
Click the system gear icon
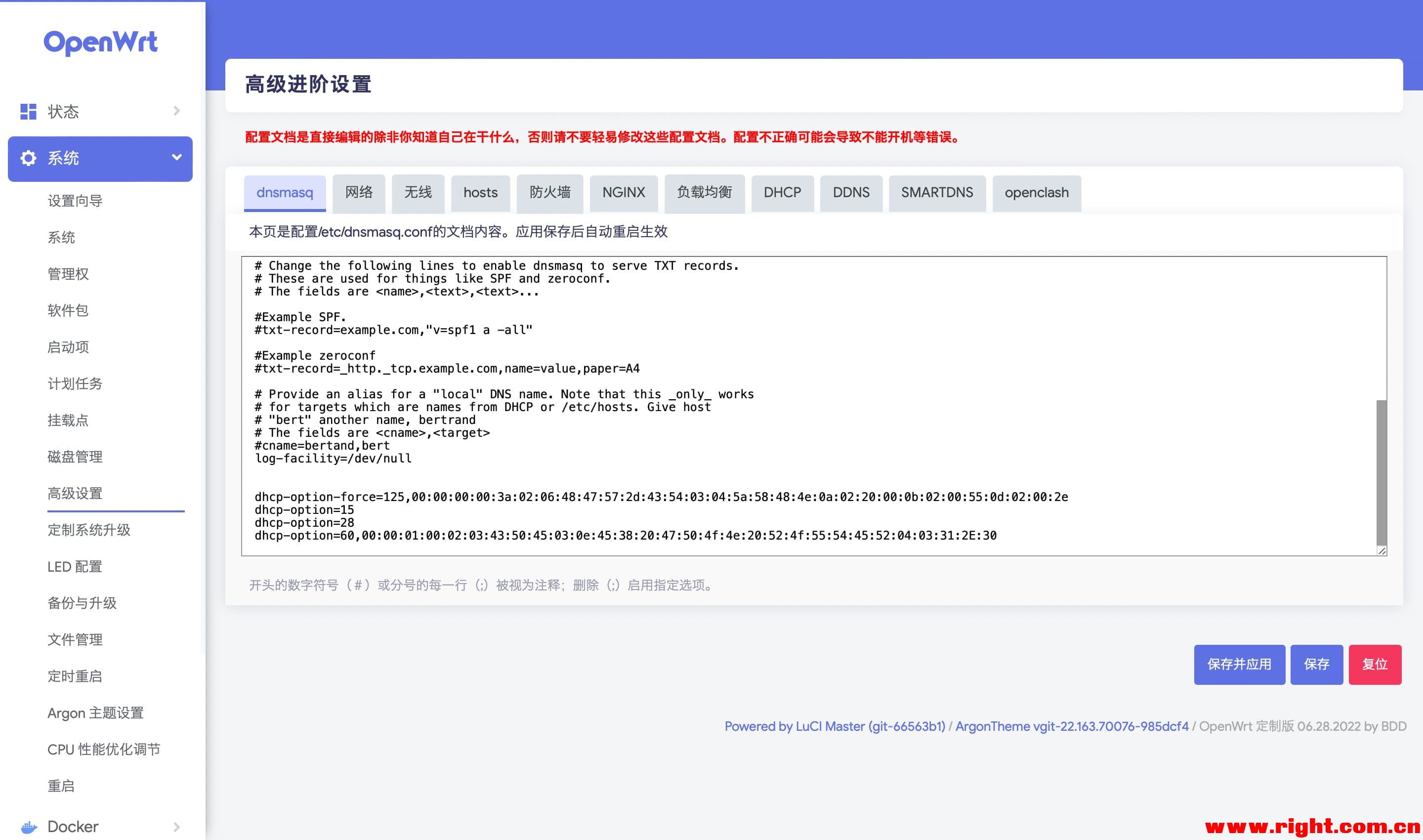[28, 158]
